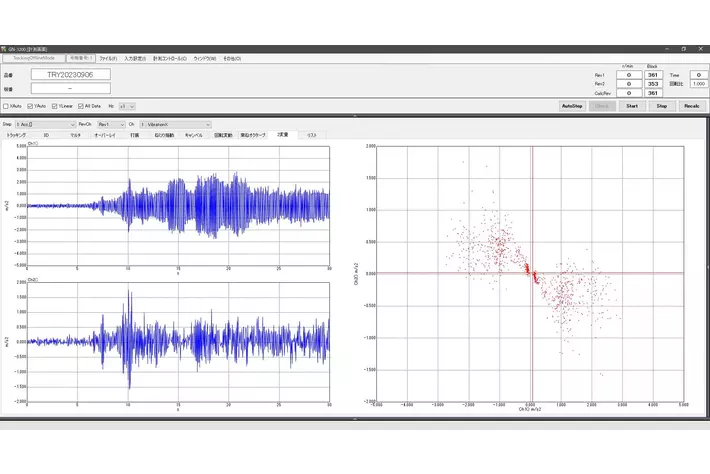Open the Hz multiplier dropdown
710x474 pixels.
tap(127, 105)
